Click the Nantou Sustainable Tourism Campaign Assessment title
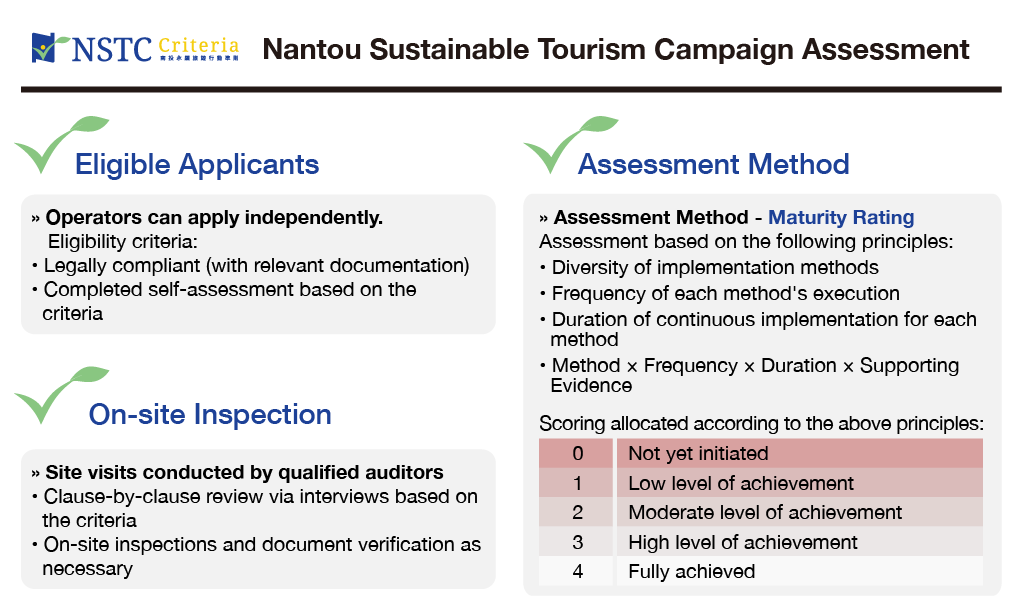The width and height of the screenshot is (1024, 614). (x=615, y=49)
